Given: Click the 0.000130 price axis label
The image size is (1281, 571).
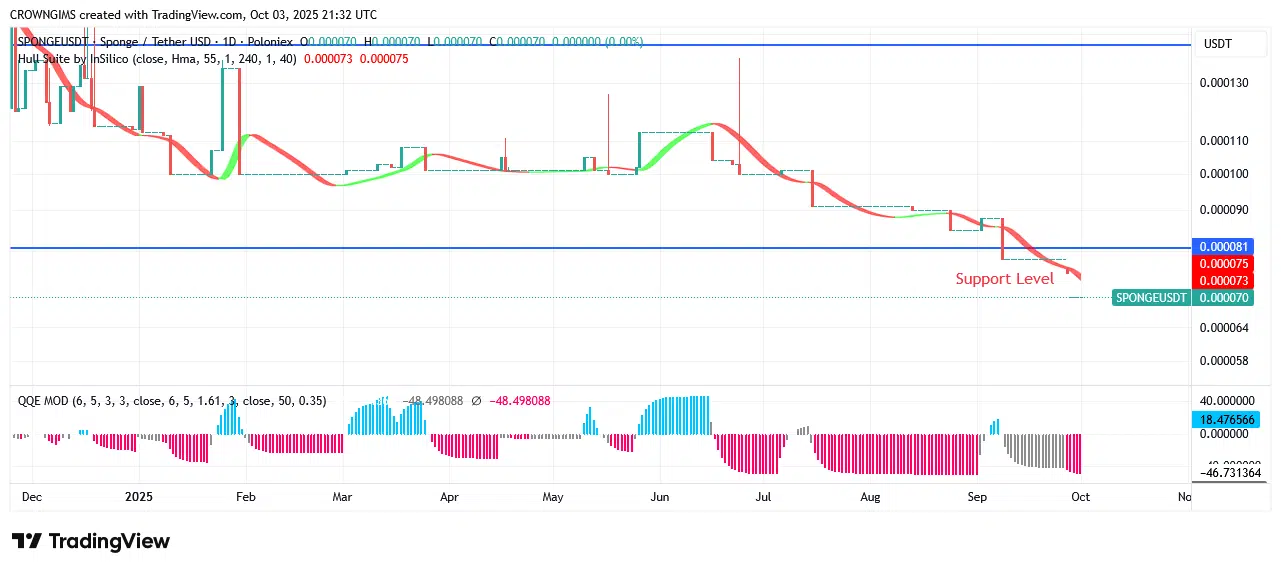Looking at the screenshot, I should click(1224, 82).
